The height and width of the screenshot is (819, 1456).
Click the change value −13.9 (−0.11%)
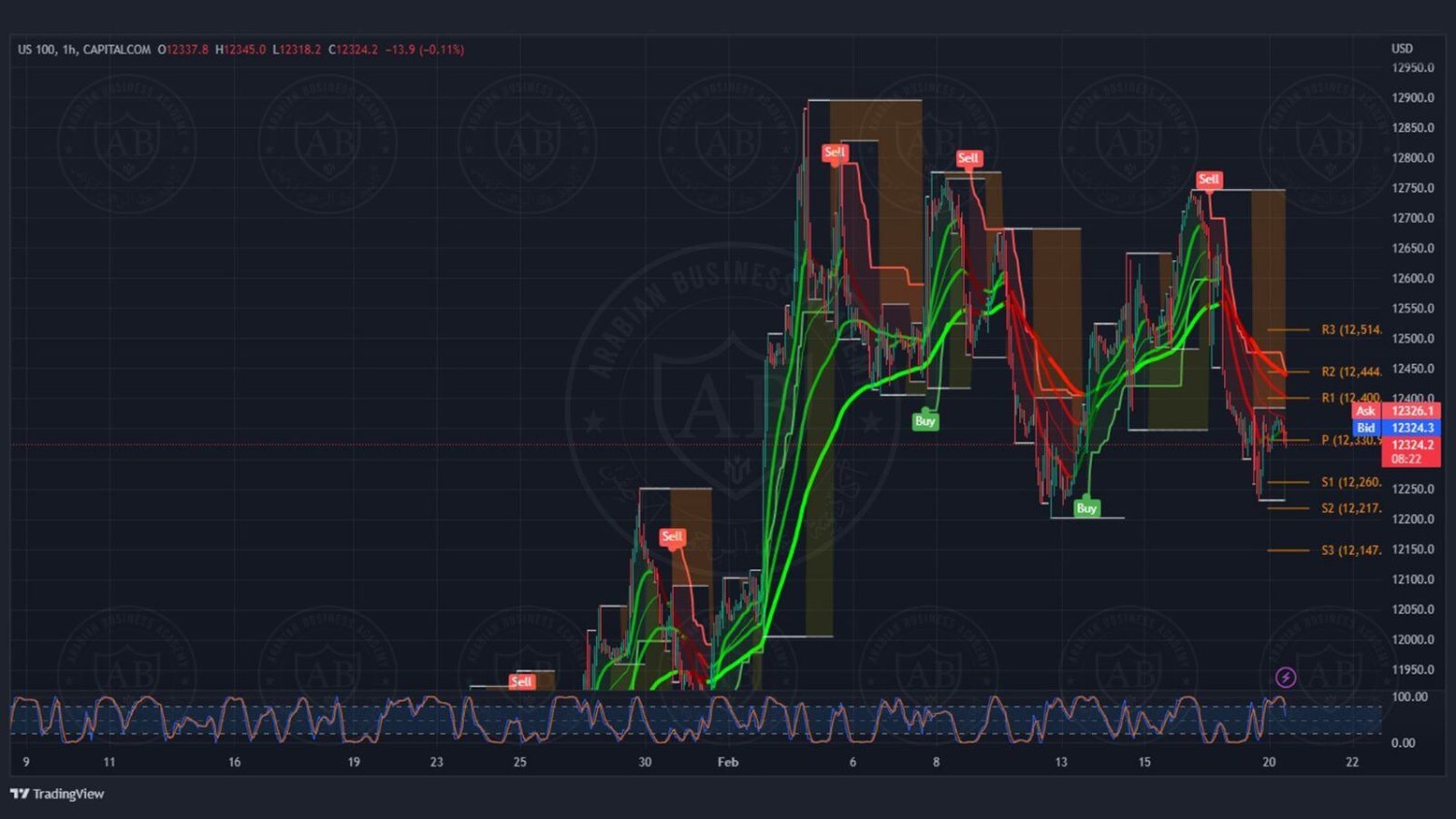pyautogui.click(x=424, y=49)
